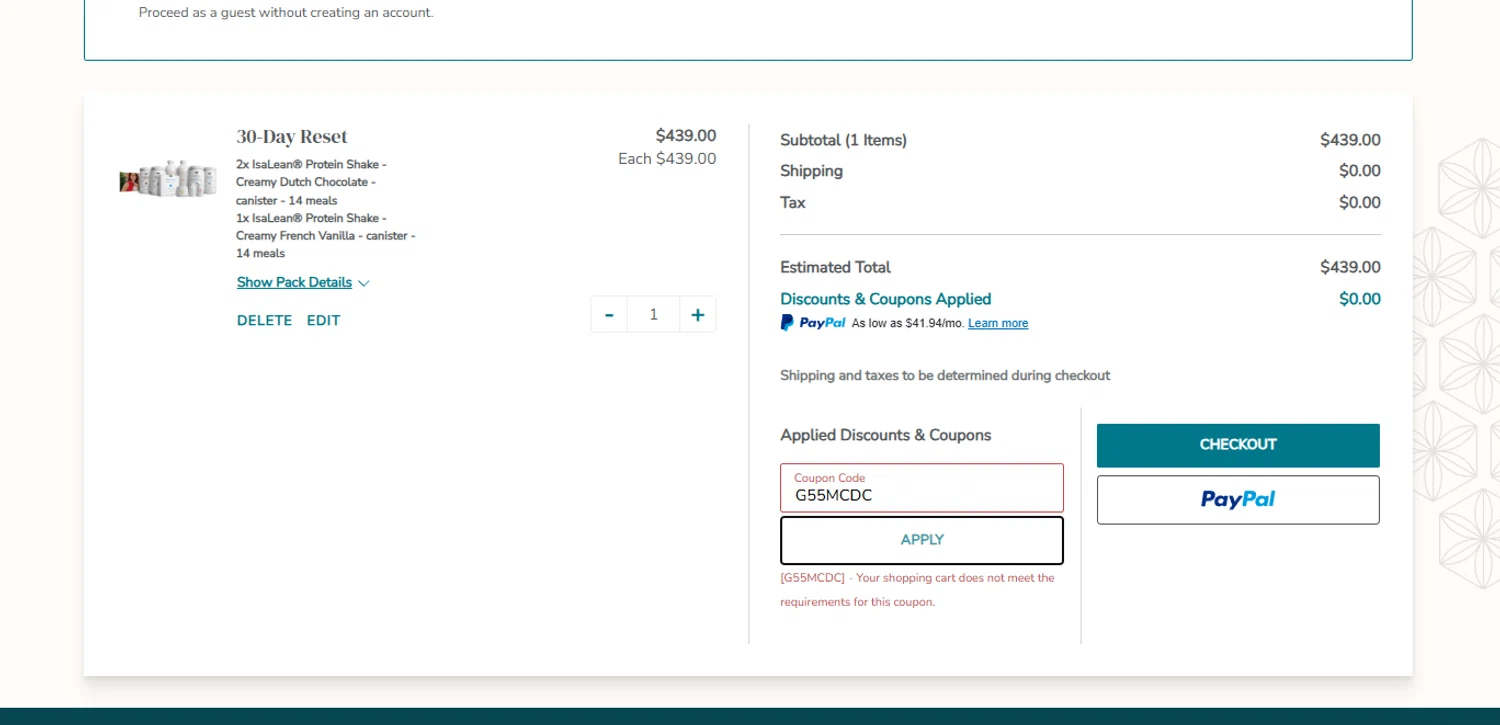Click the Shipping and taxes notice text
The image size is (1500, 725).
[x=945, y=375]
